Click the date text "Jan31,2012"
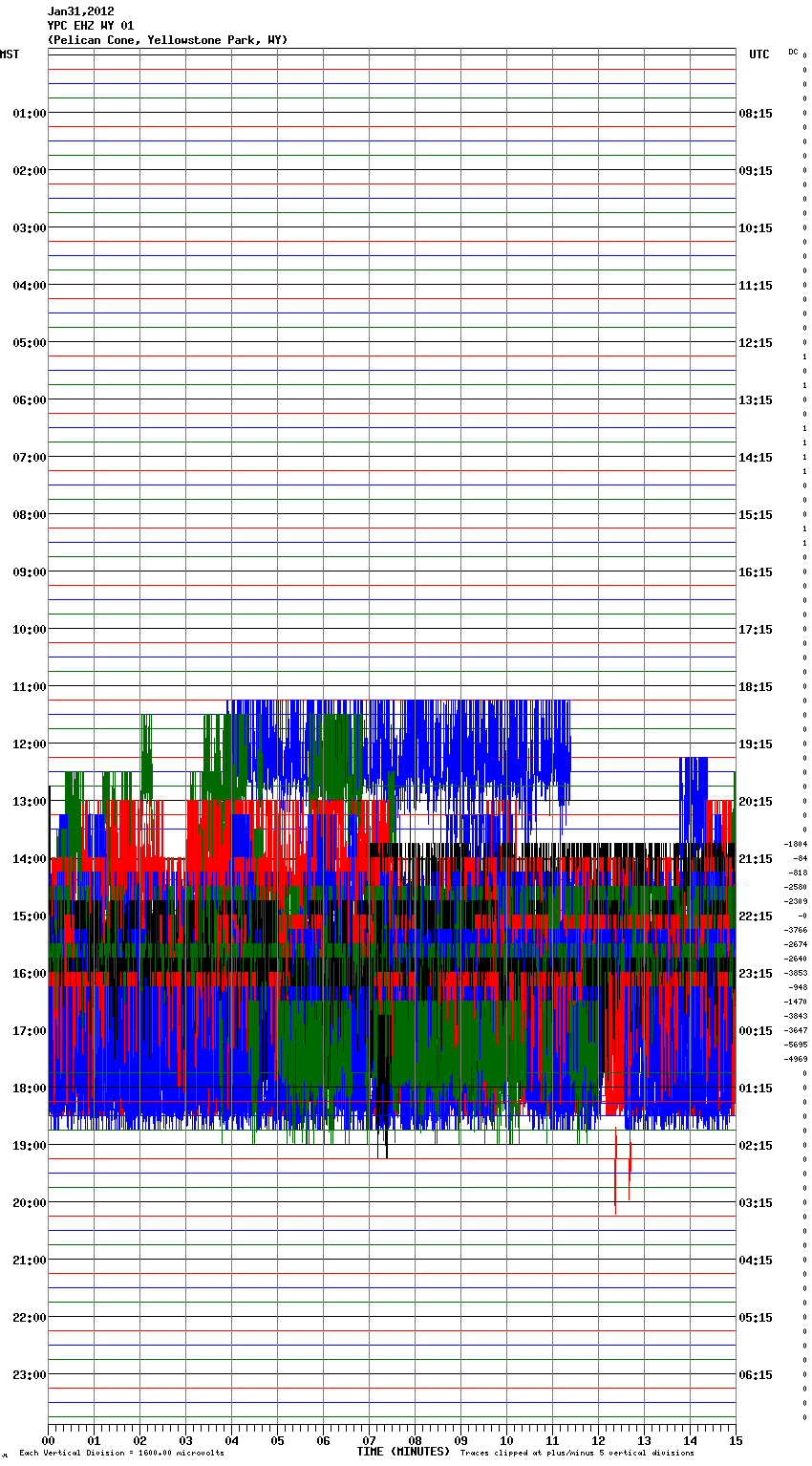 pyautogui.click(x=81, y=11)
